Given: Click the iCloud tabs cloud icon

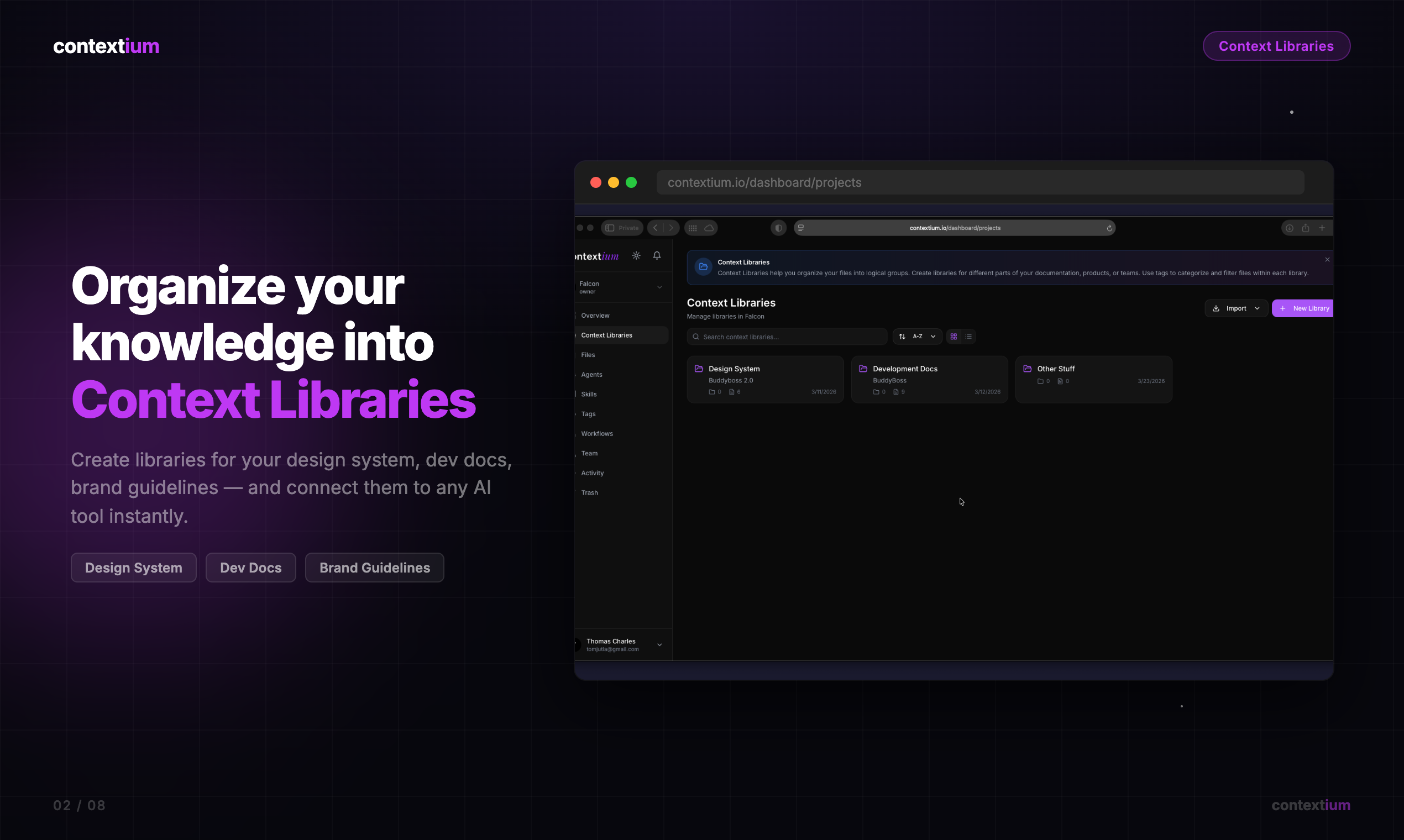Looking at the screenshot, I should point(709,228).
